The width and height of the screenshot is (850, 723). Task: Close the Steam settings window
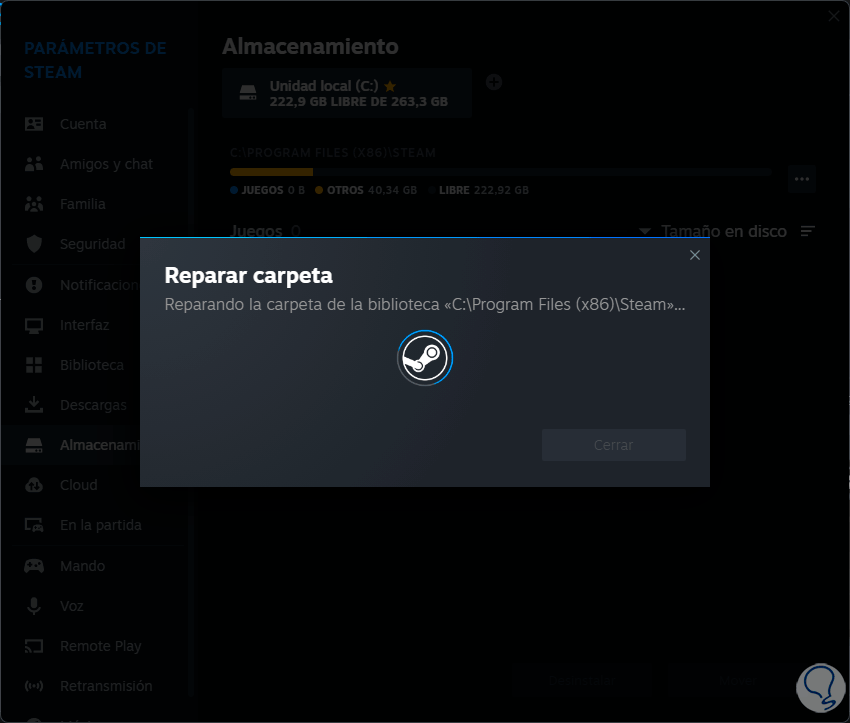coord(834,16)
